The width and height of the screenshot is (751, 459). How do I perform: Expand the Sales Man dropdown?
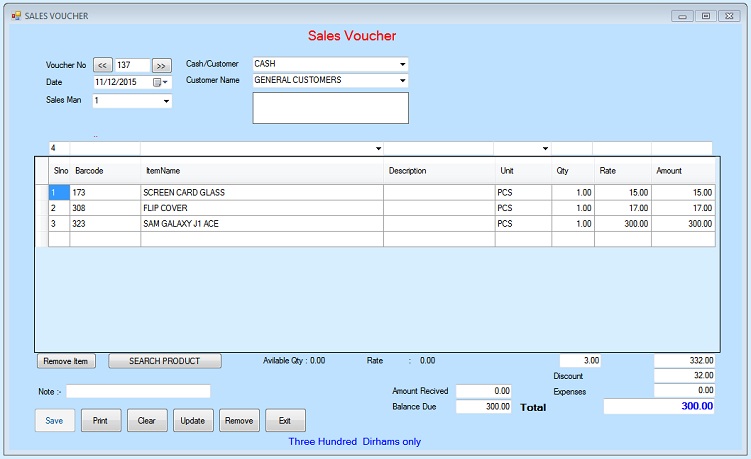165,101
